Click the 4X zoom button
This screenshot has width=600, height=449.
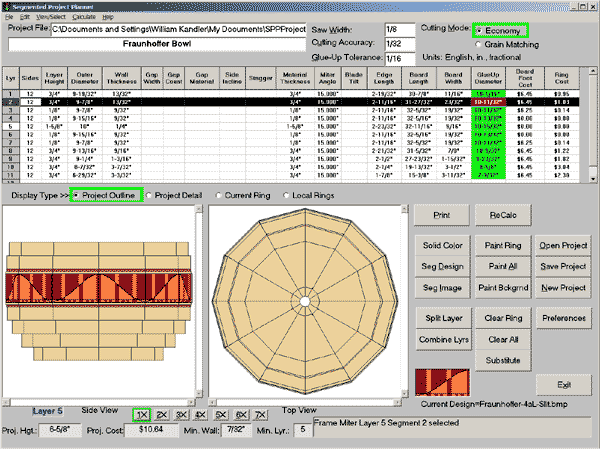tap(201, 414)
